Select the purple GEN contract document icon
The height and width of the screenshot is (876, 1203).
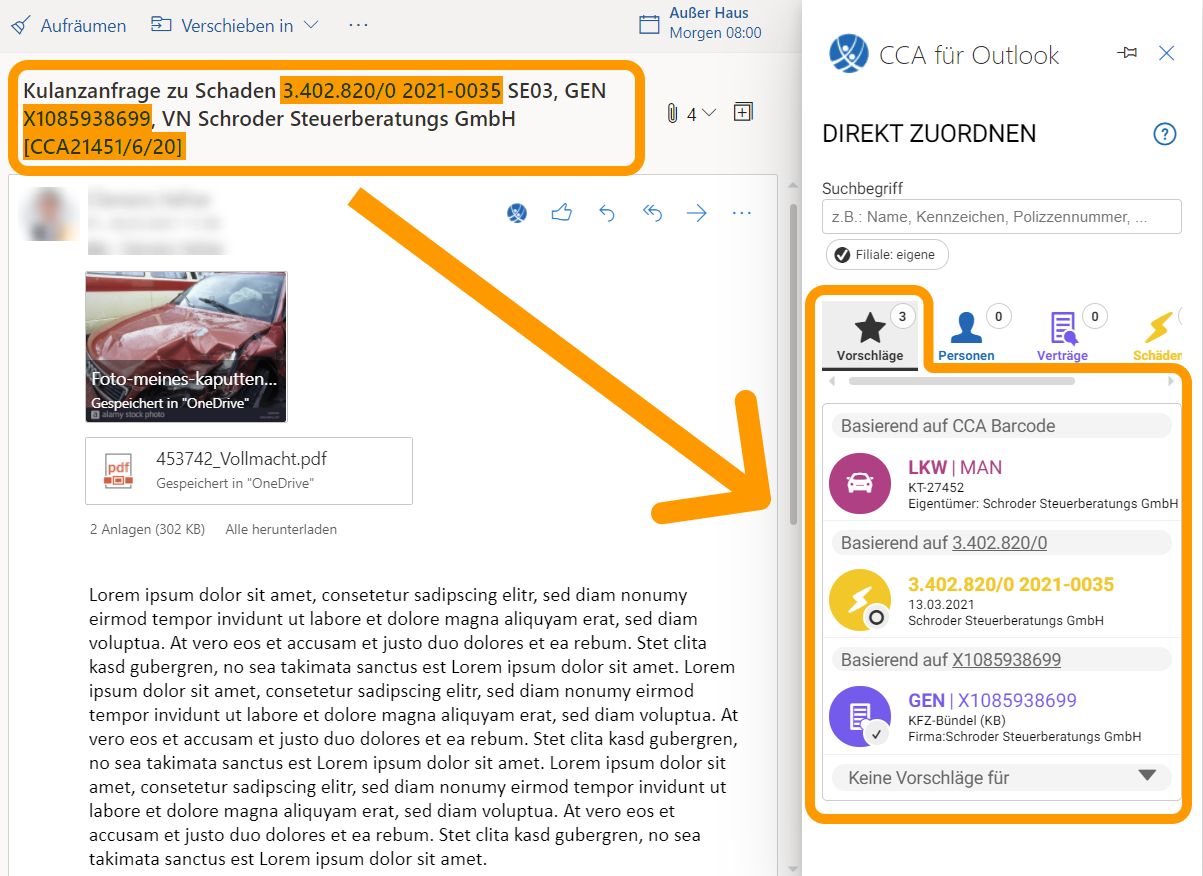tap(860, 716)
